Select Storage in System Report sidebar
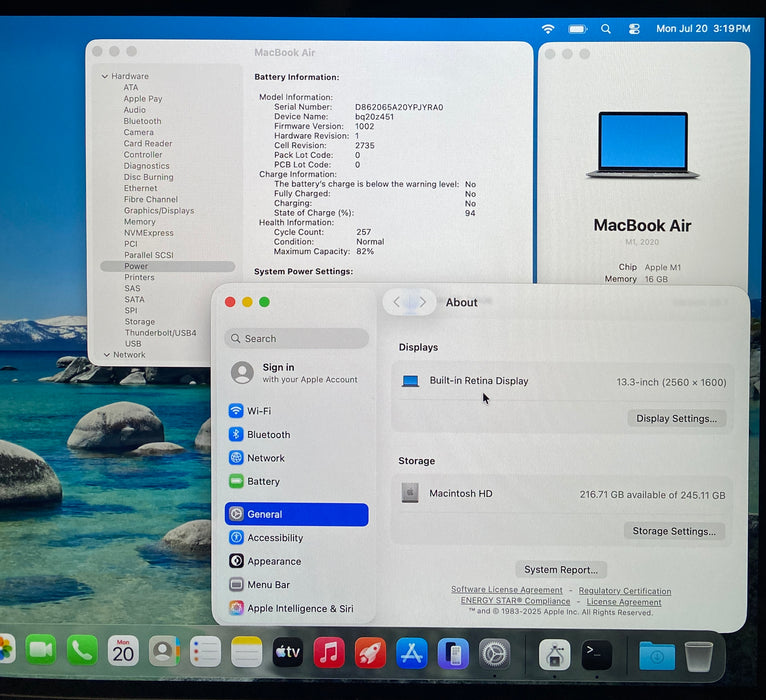The height and width of the screenshot is (700, 766). (x=140, y=322)
